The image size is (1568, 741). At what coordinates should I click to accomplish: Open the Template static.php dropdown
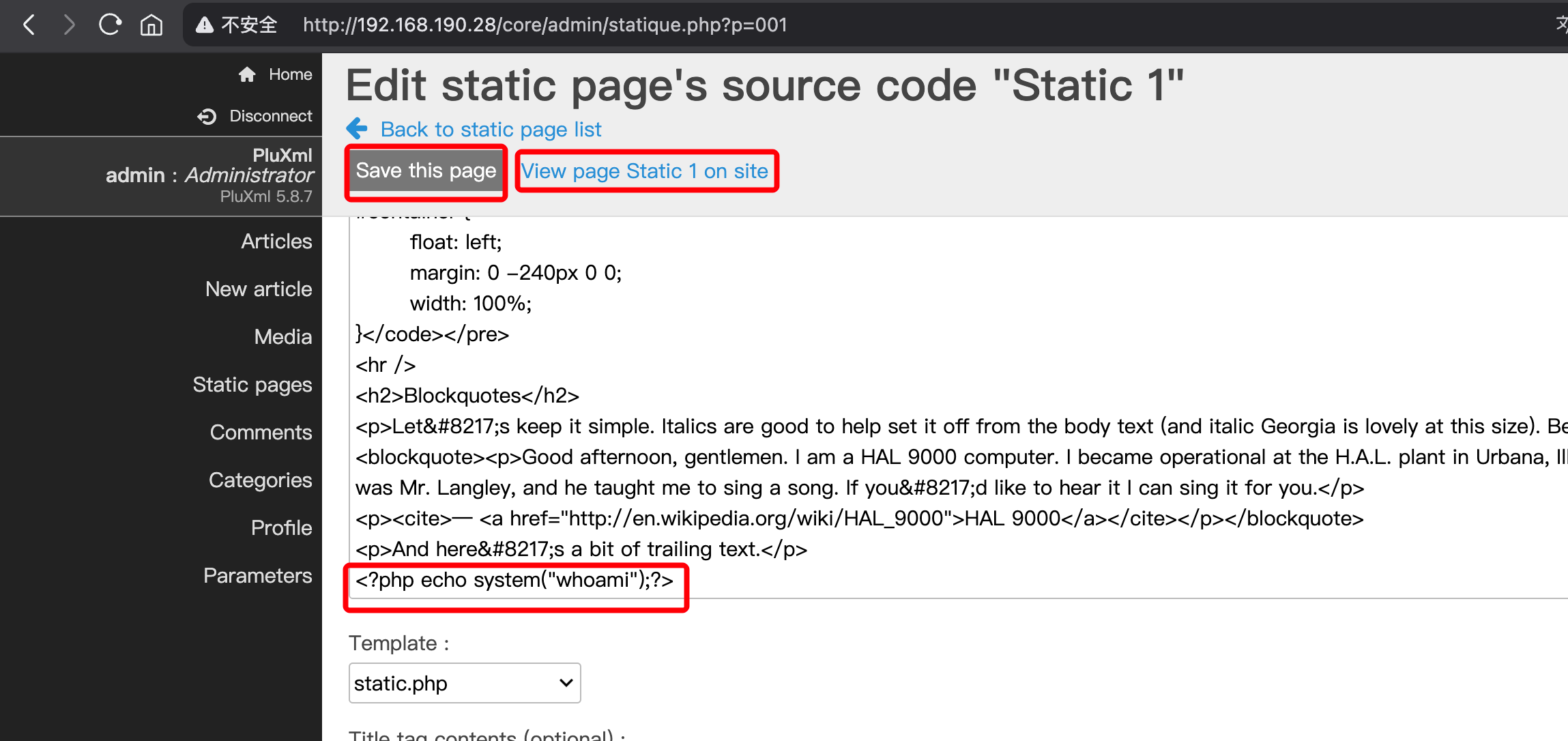coord(464,683)
